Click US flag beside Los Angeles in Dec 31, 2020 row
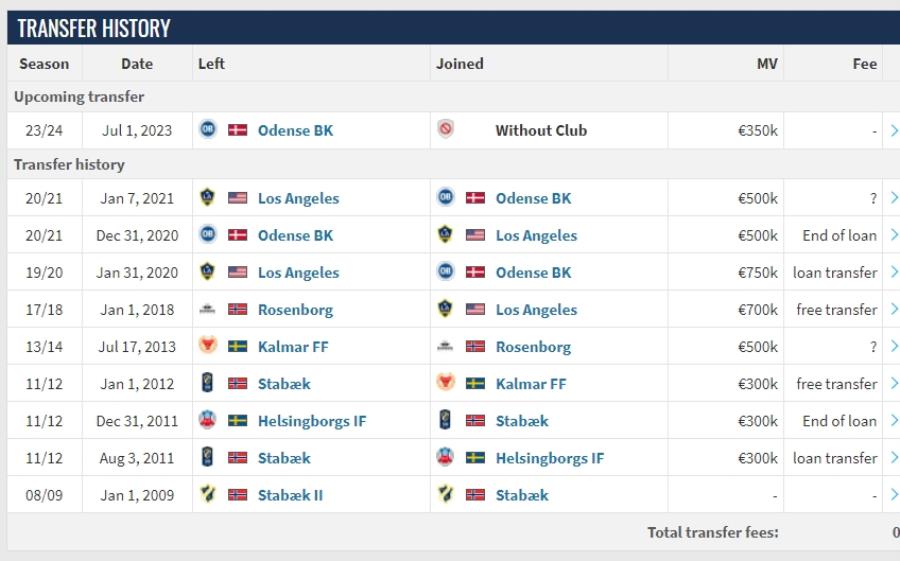The height and width of the screenshot is (561, 900). coord(475,236)
